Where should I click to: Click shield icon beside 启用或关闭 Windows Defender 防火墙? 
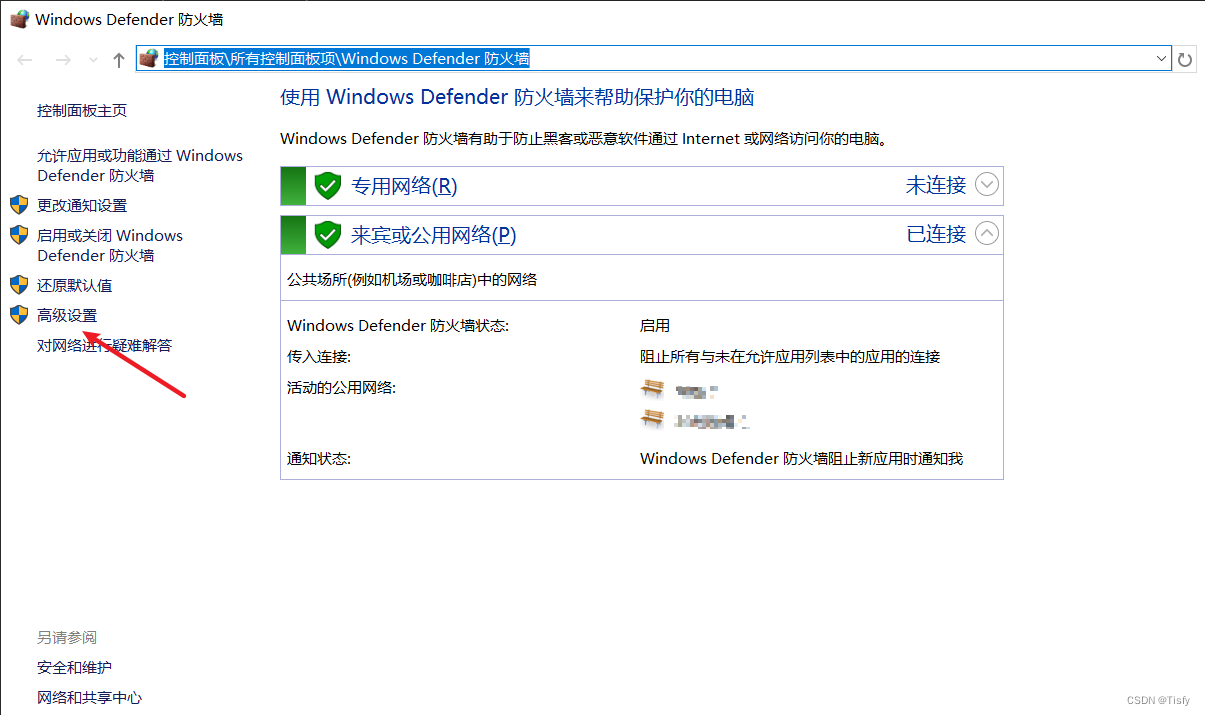tap(19, 235)
